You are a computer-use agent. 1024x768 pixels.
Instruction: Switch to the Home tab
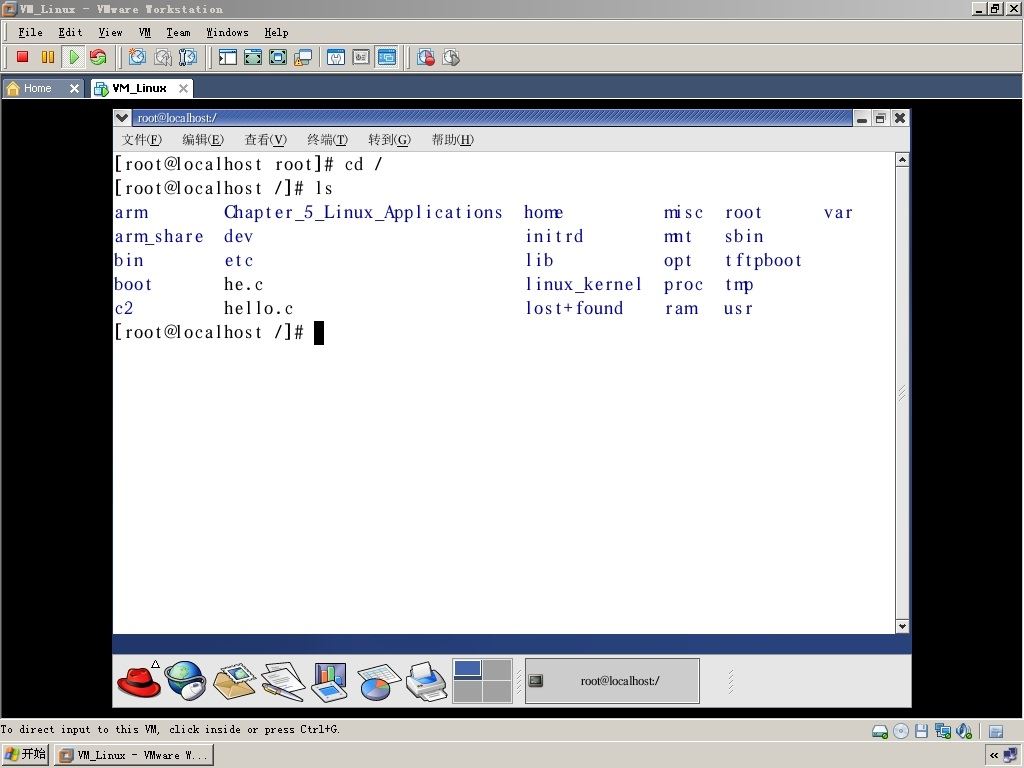click(x=37, y=88)
